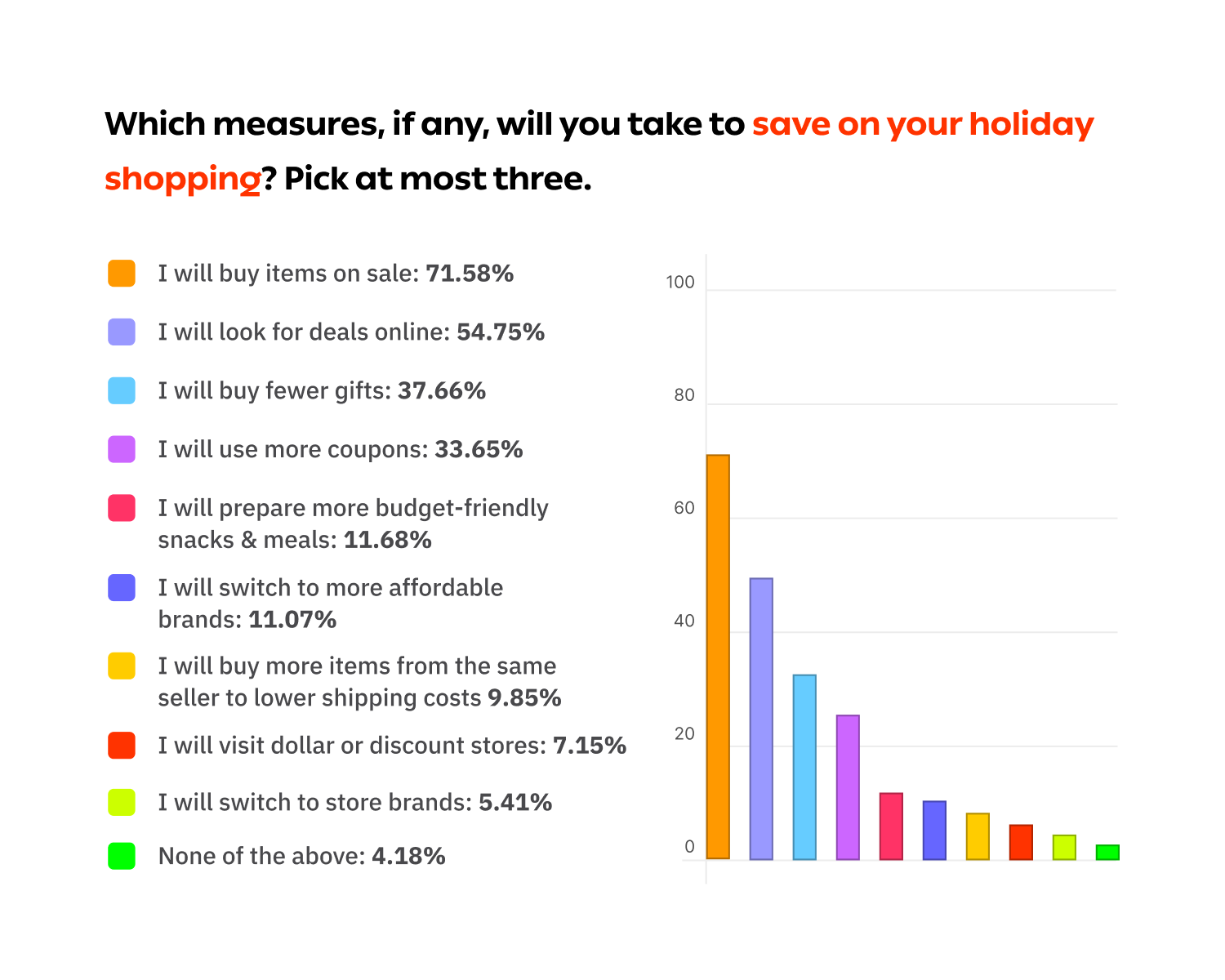Select the lime store brands legend swatch
This screenshot has width=1225, height=980.
pyautogui.click(x=122, y=802)
